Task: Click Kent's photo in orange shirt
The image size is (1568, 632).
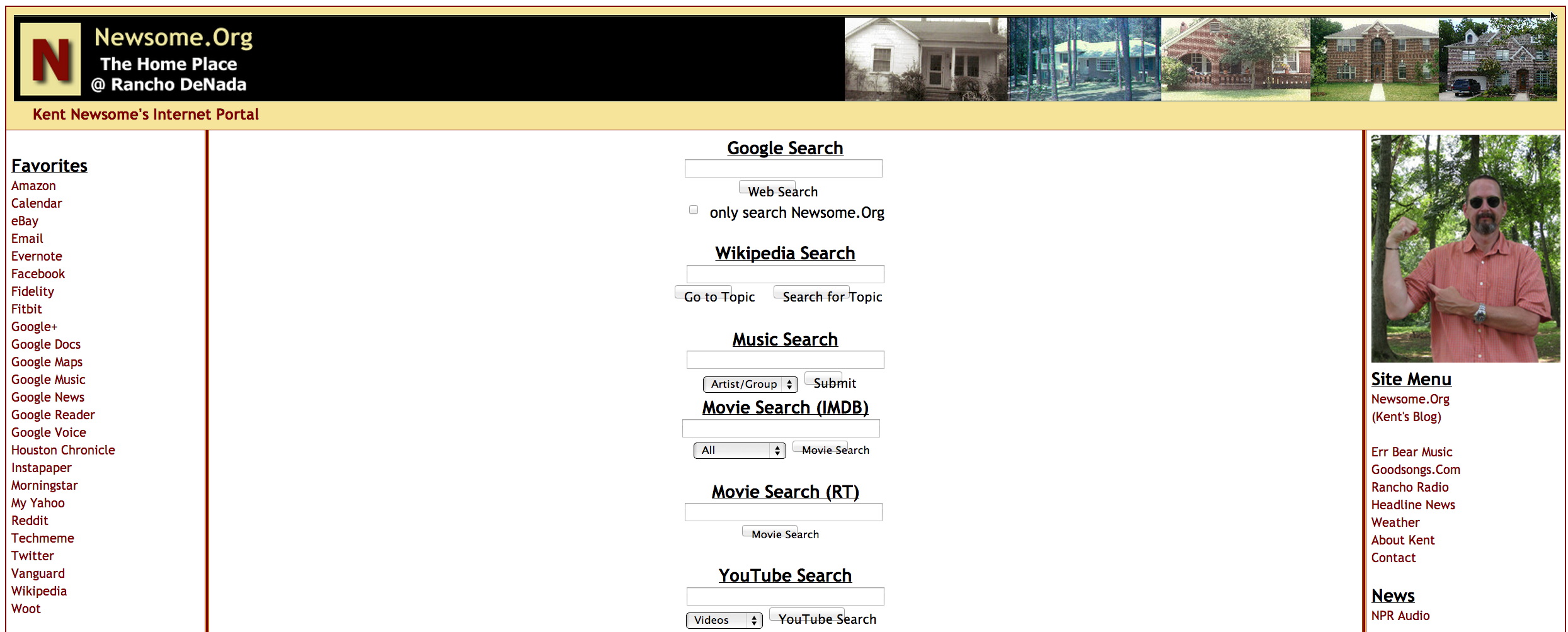Action: point(1465,249)
